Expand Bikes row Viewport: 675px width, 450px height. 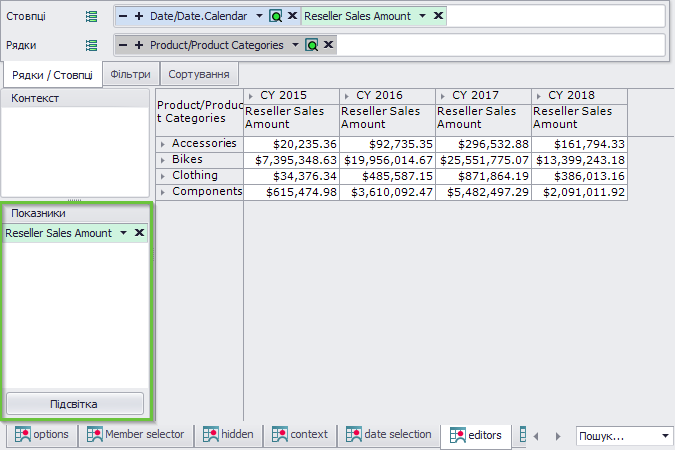click(x=163, y=160)
